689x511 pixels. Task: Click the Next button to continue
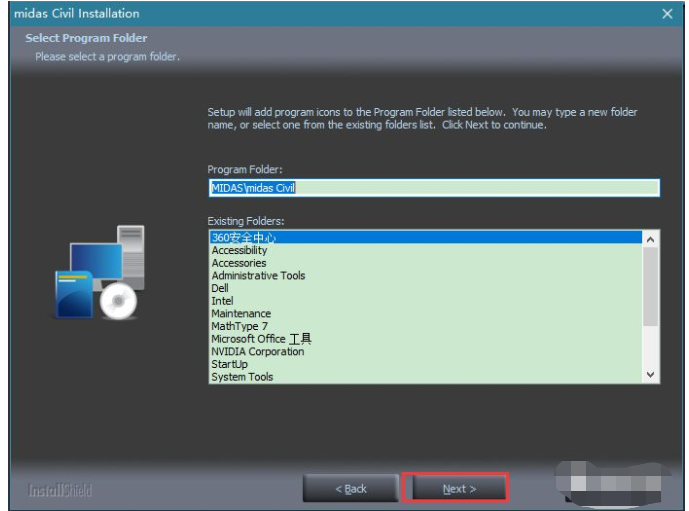[459, 488]
